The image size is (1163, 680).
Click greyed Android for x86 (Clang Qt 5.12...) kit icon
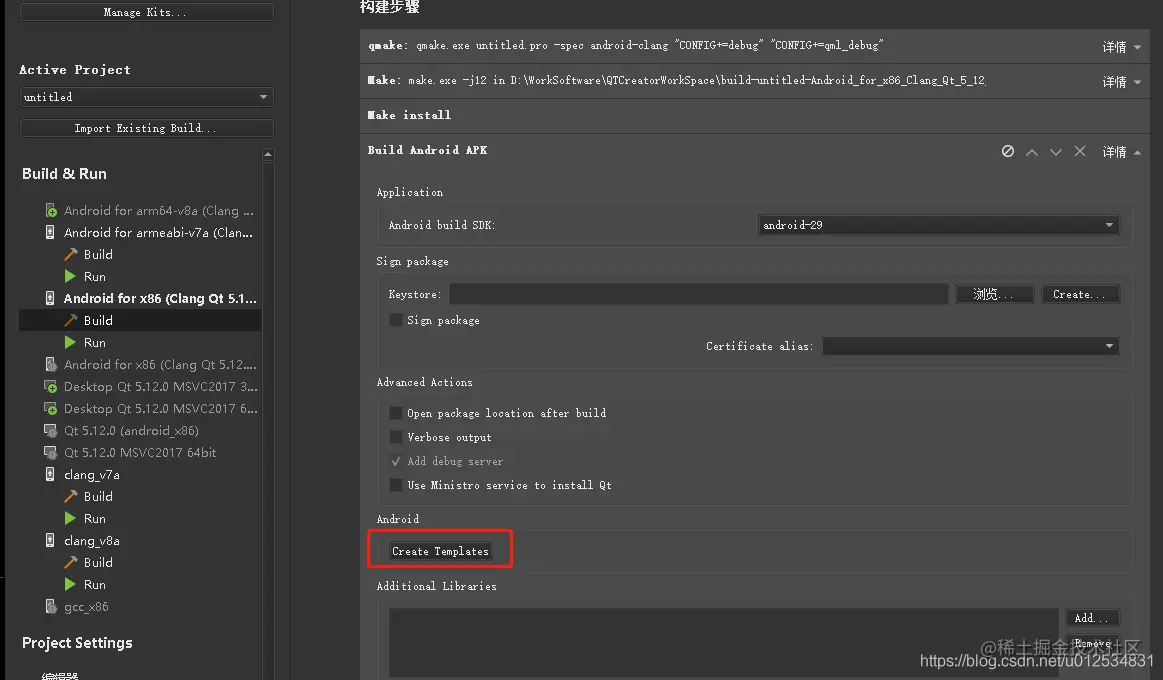click(x=50, y=365)
